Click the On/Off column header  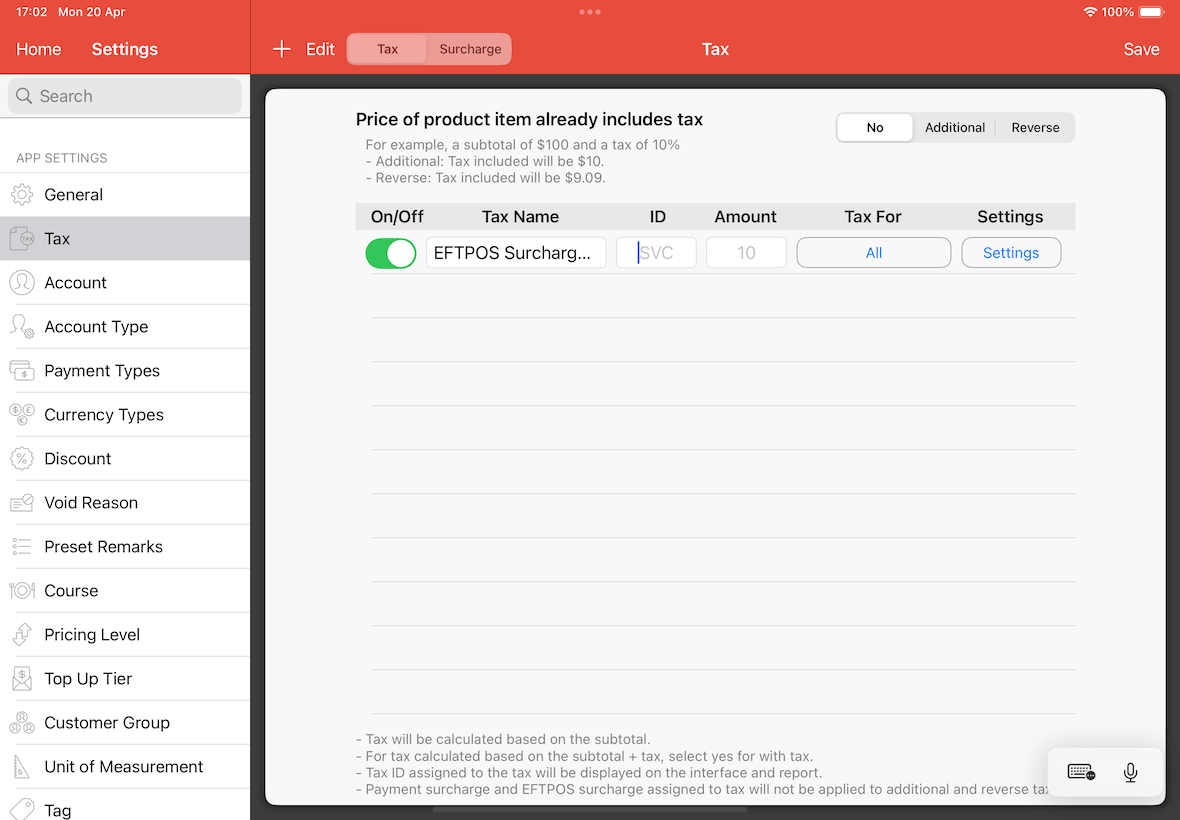397,217
